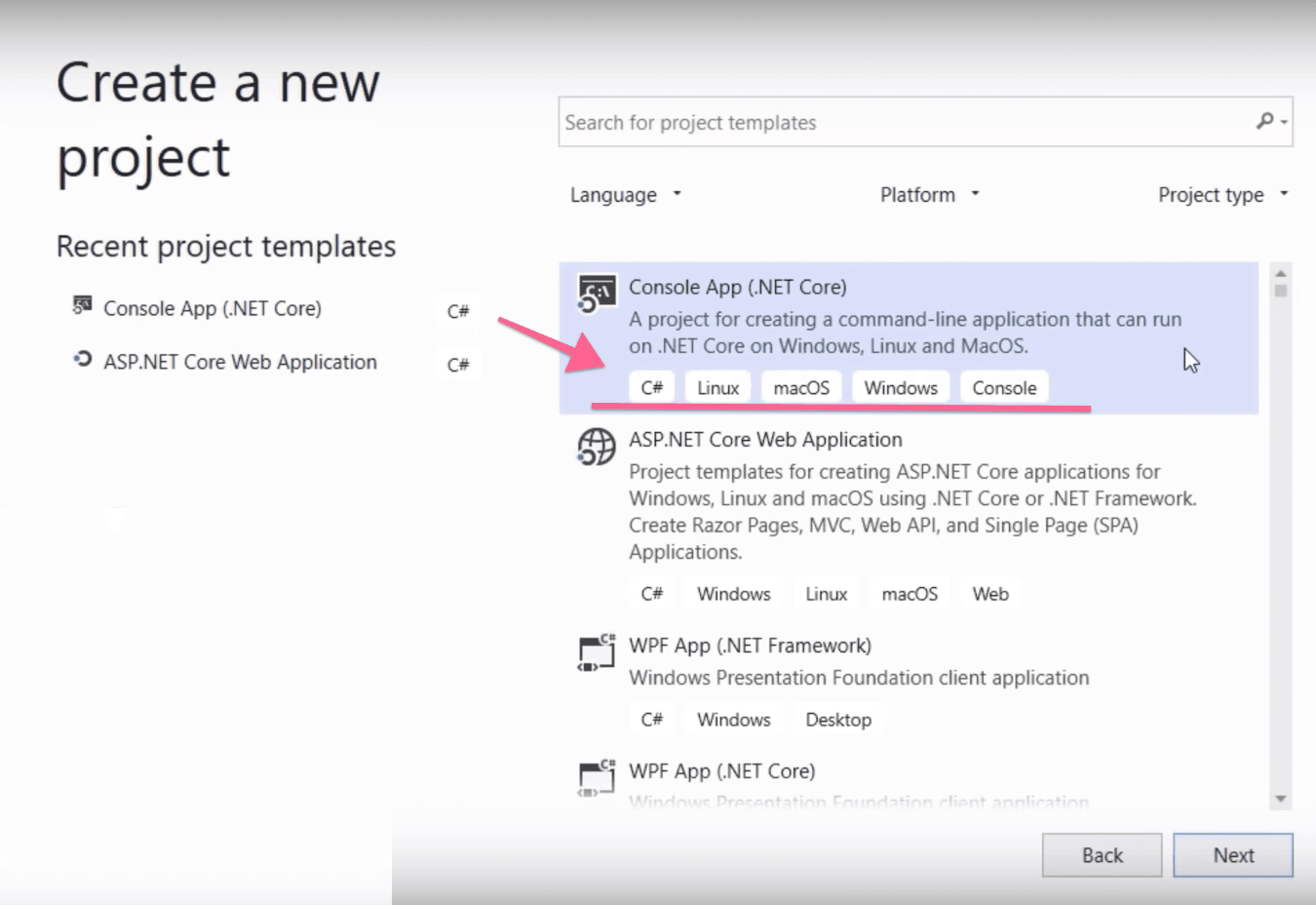Click the WPF App (.NET Framework) icon
The image size is (1316, 905).
click(596, 652)
